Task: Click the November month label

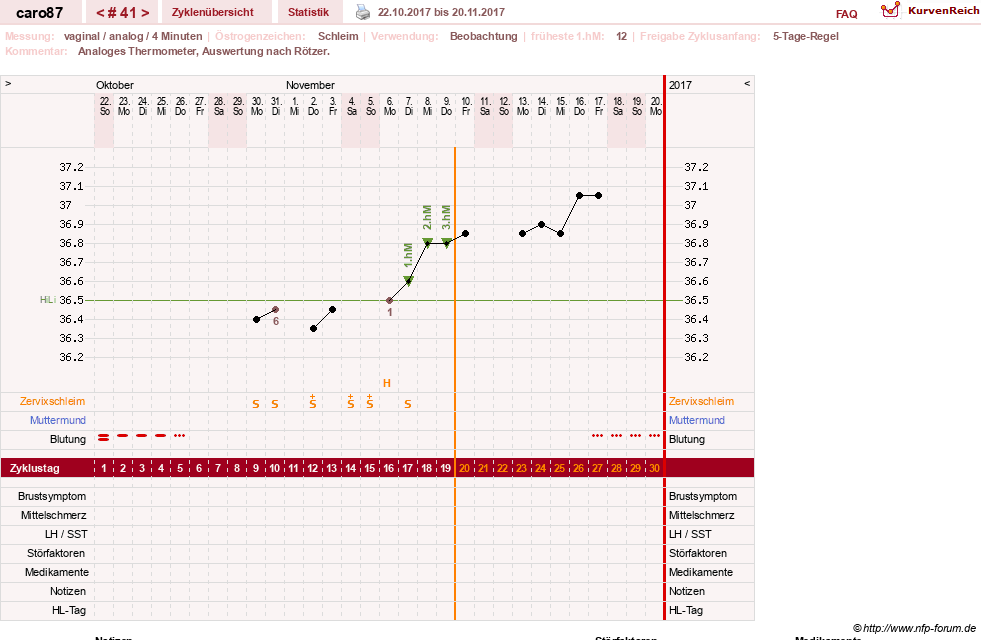Action: [x=310, y=85]
